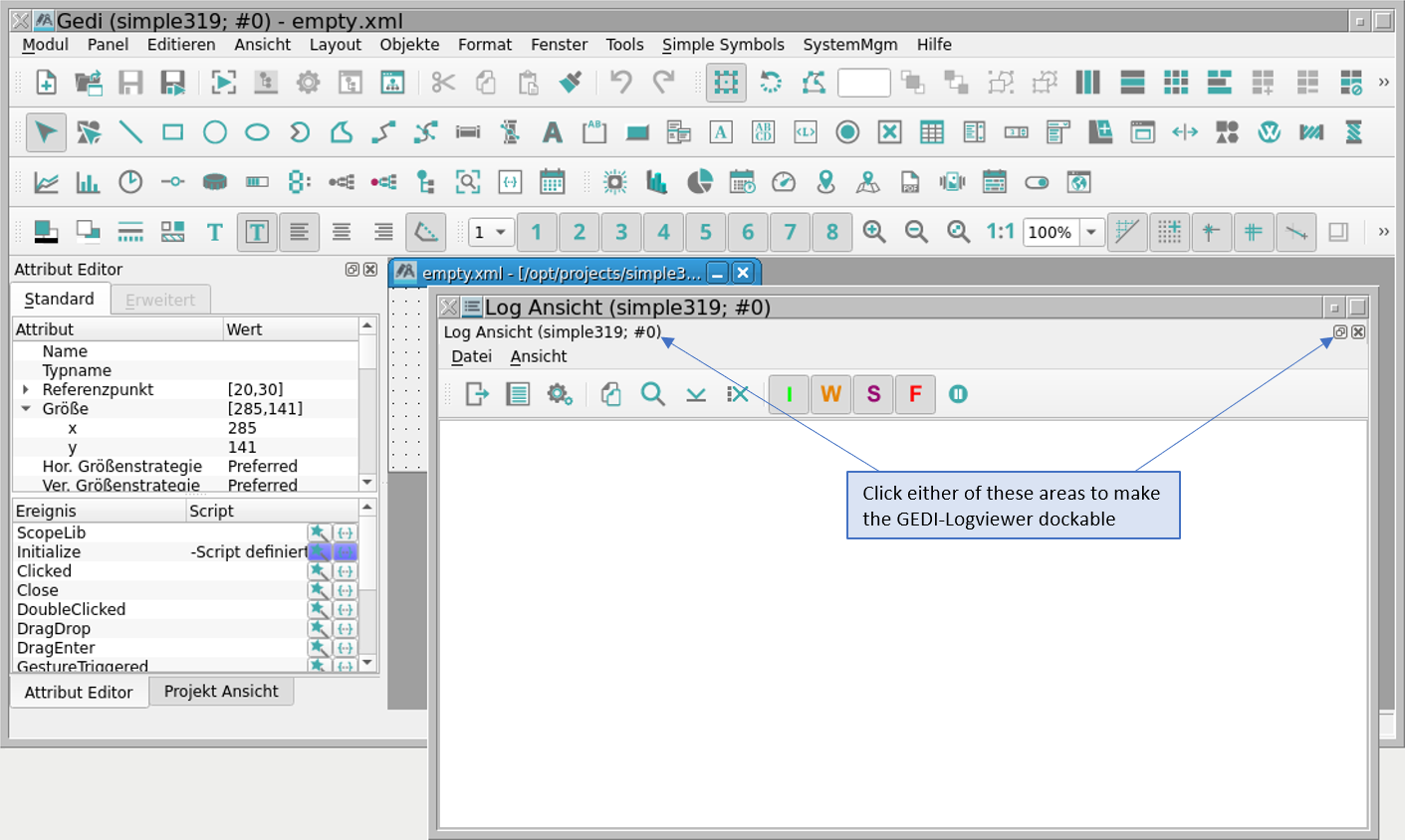
Task: Click the Scissors cut icon
Action: point(443,83)
